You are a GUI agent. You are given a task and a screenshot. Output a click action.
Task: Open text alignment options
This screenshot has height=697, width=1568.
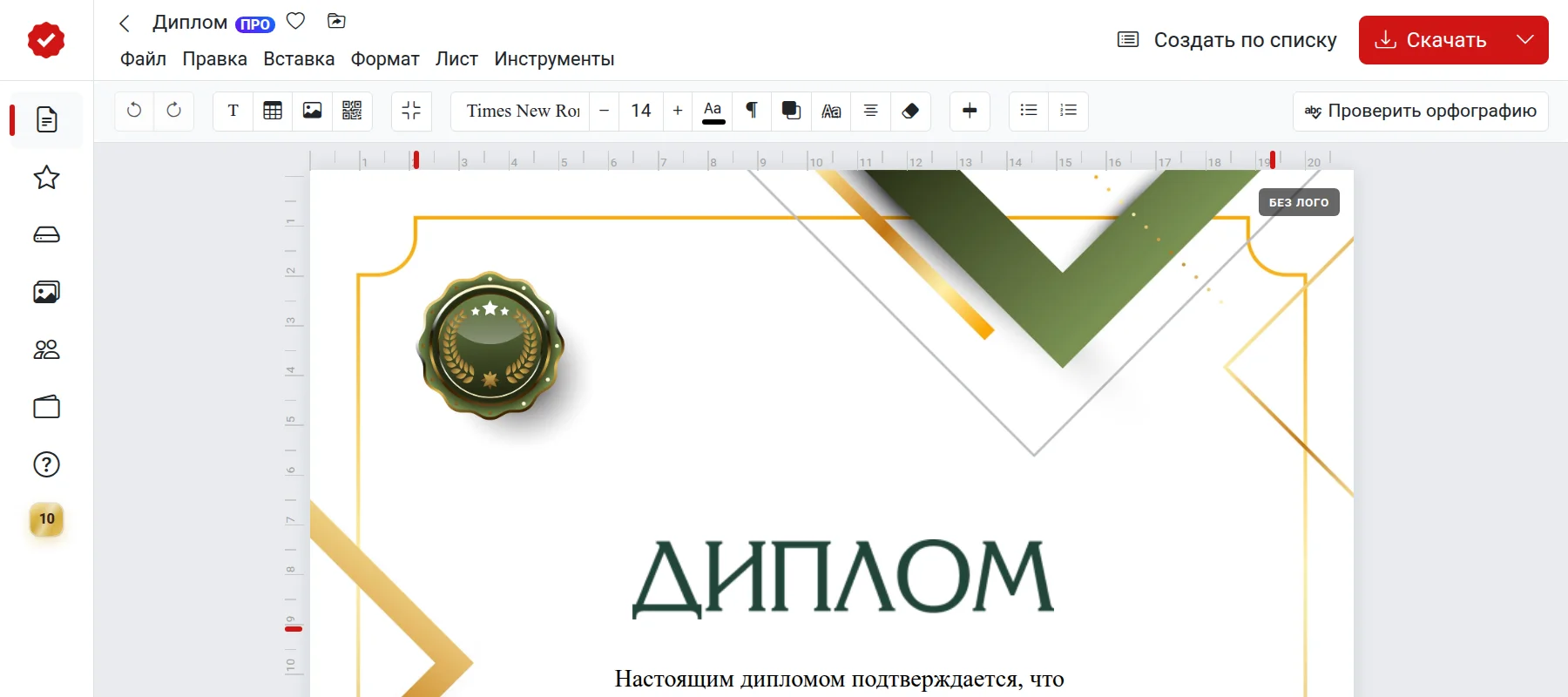coord(870,111)
